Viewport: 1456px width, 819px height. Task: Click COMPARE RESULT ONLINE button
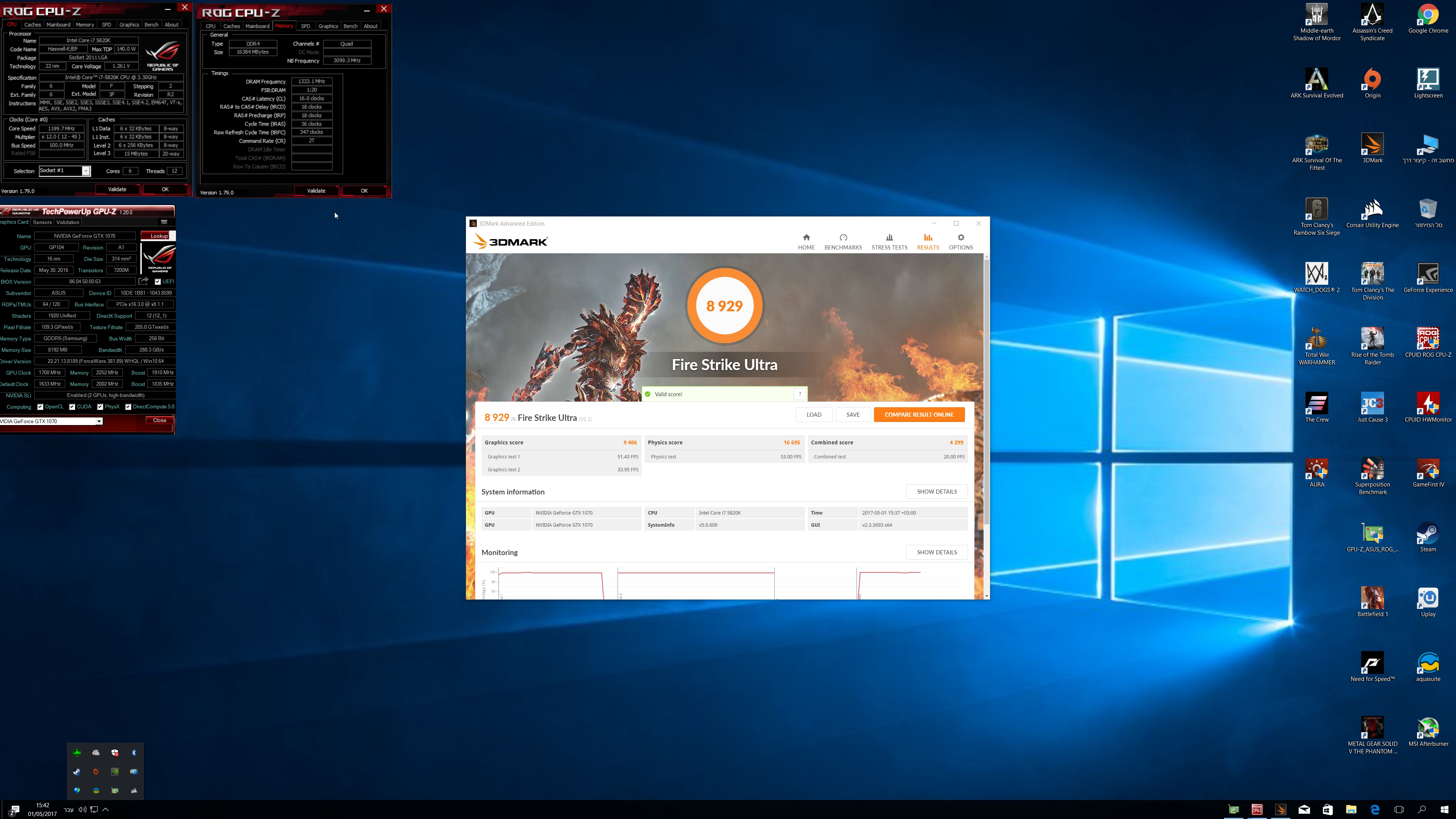coord(919,414)
